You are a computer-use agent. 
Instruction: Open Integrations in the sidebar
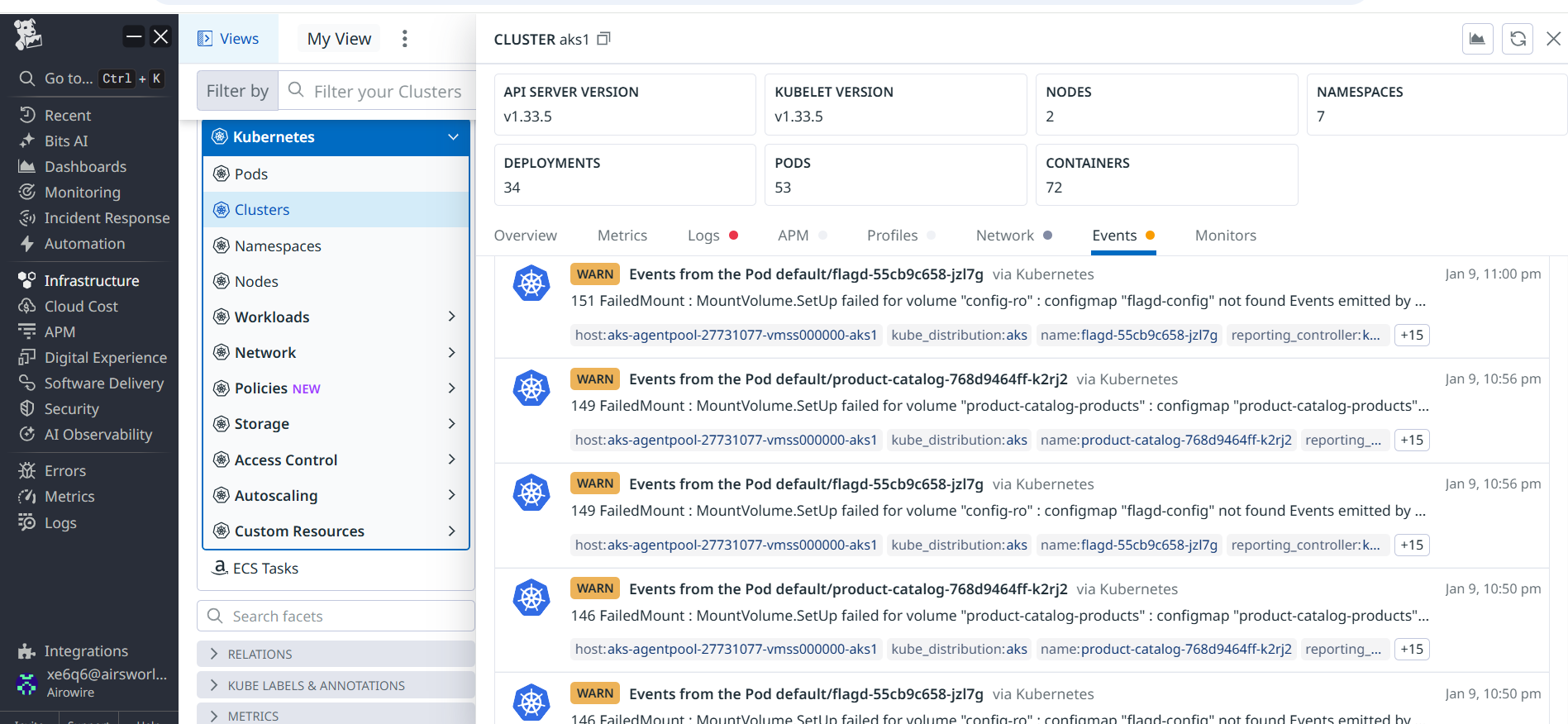coord(86,651)
